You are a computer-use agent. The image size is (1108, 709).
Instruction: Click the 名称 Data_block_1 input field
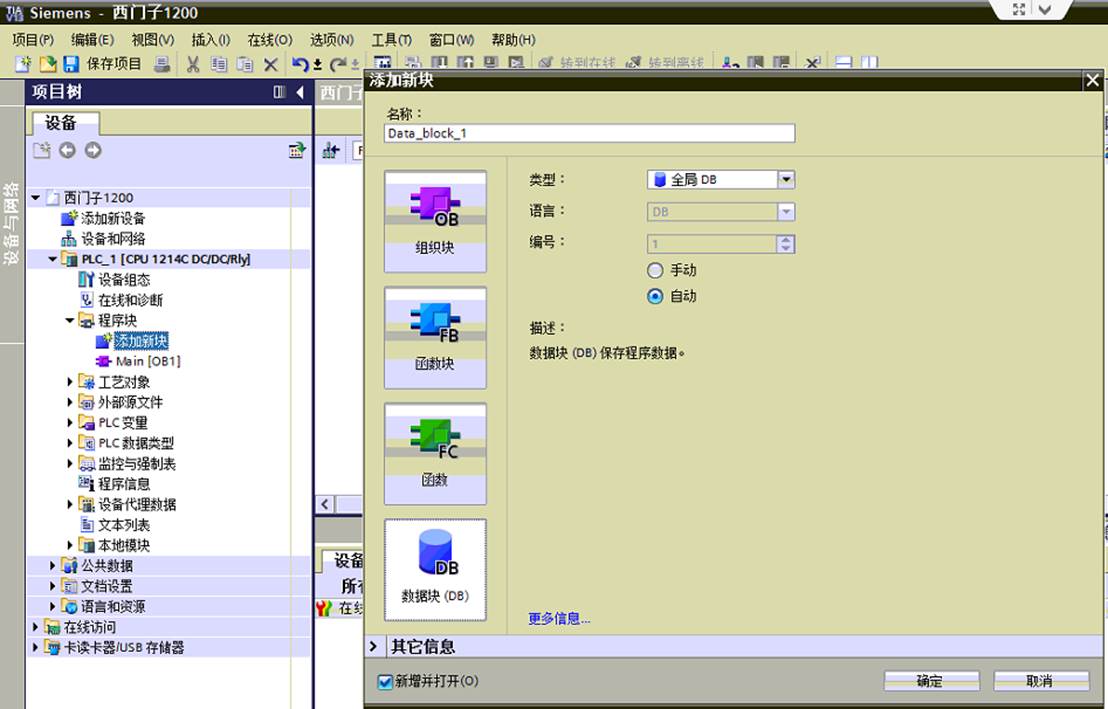589,133
